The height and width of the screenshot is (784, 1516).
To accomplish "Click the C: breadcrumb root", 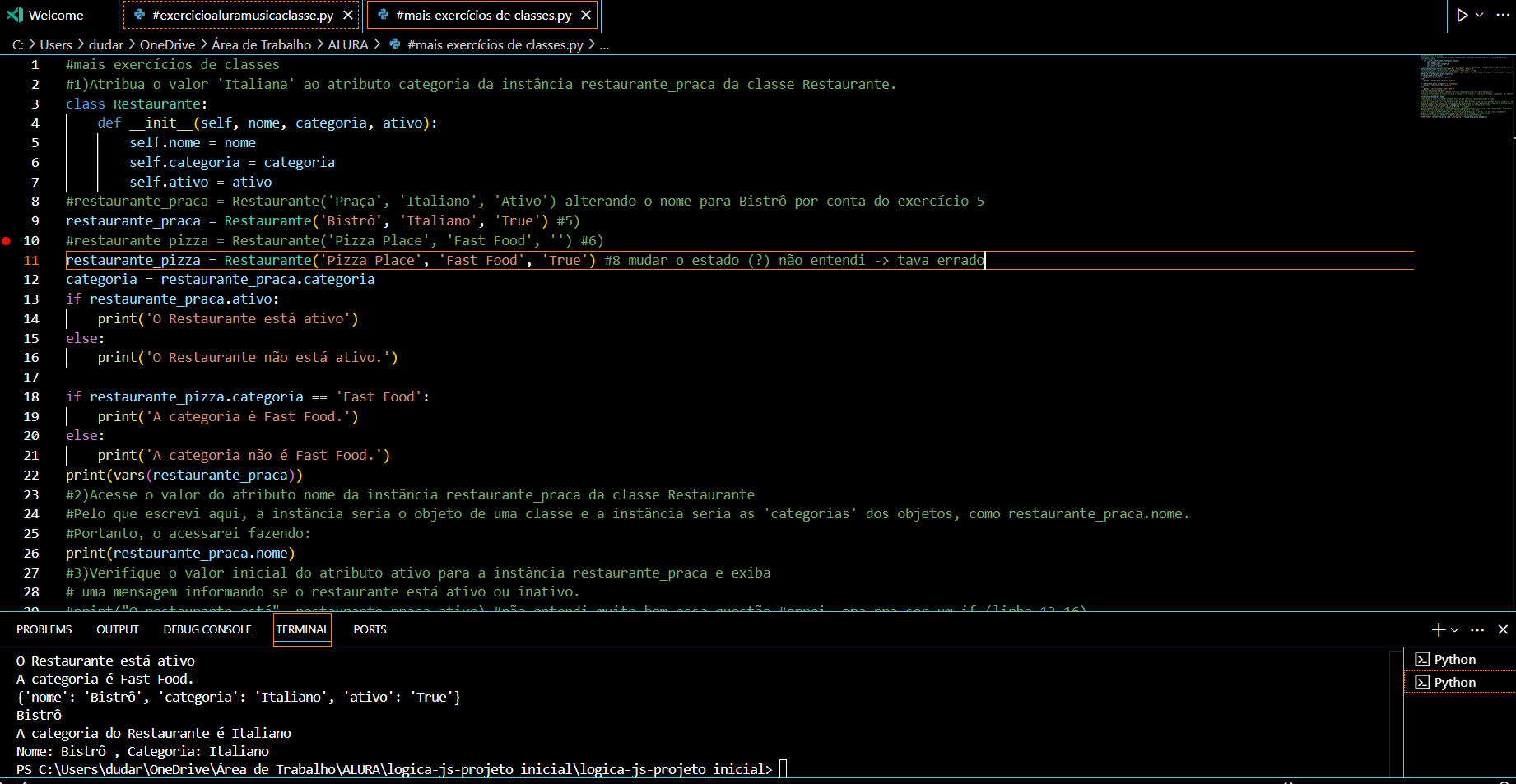I will click(17, 44).
